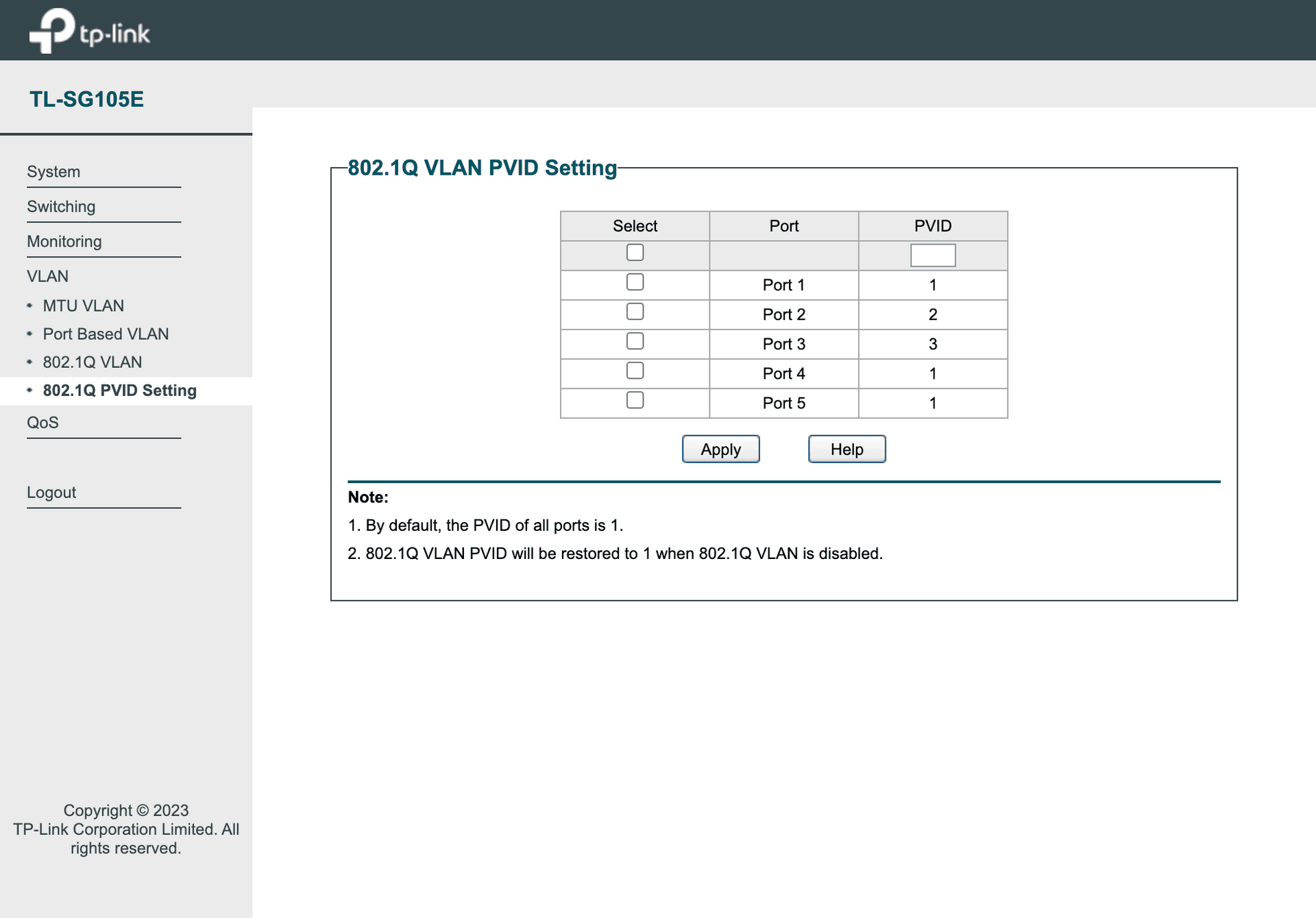Click the PVID input field
This screenshot has height=918, width=1316.
click(x=932, y=256)
